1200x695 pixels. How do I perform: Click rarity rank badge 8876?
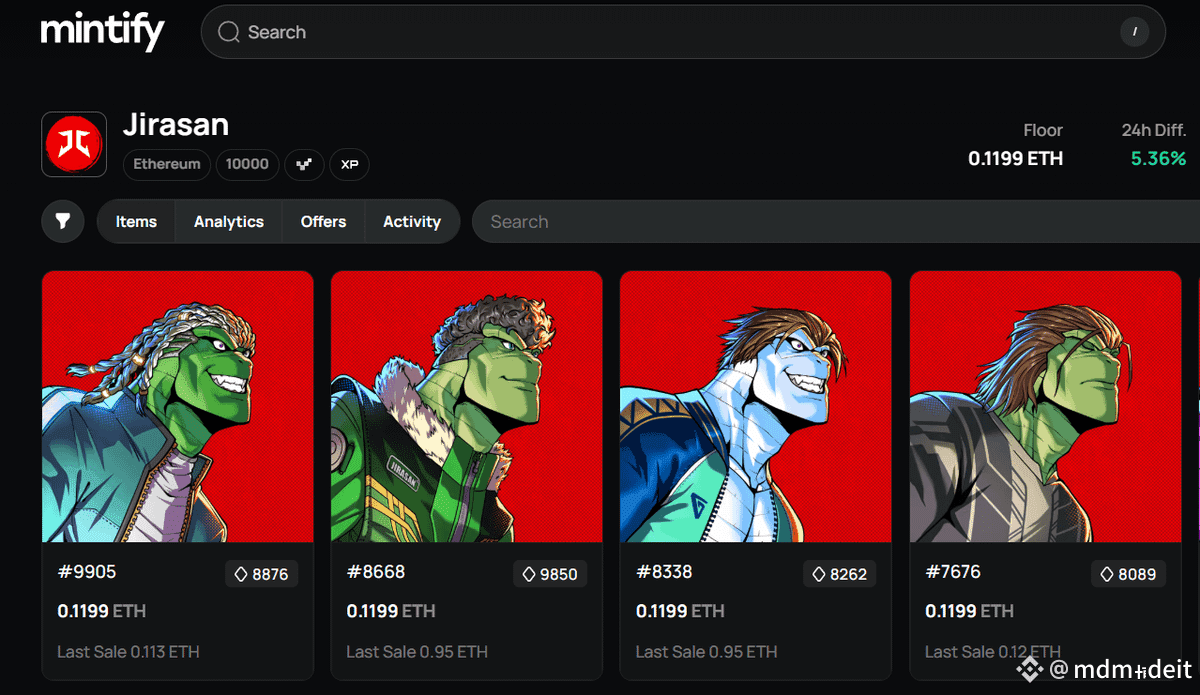point(261,574)
